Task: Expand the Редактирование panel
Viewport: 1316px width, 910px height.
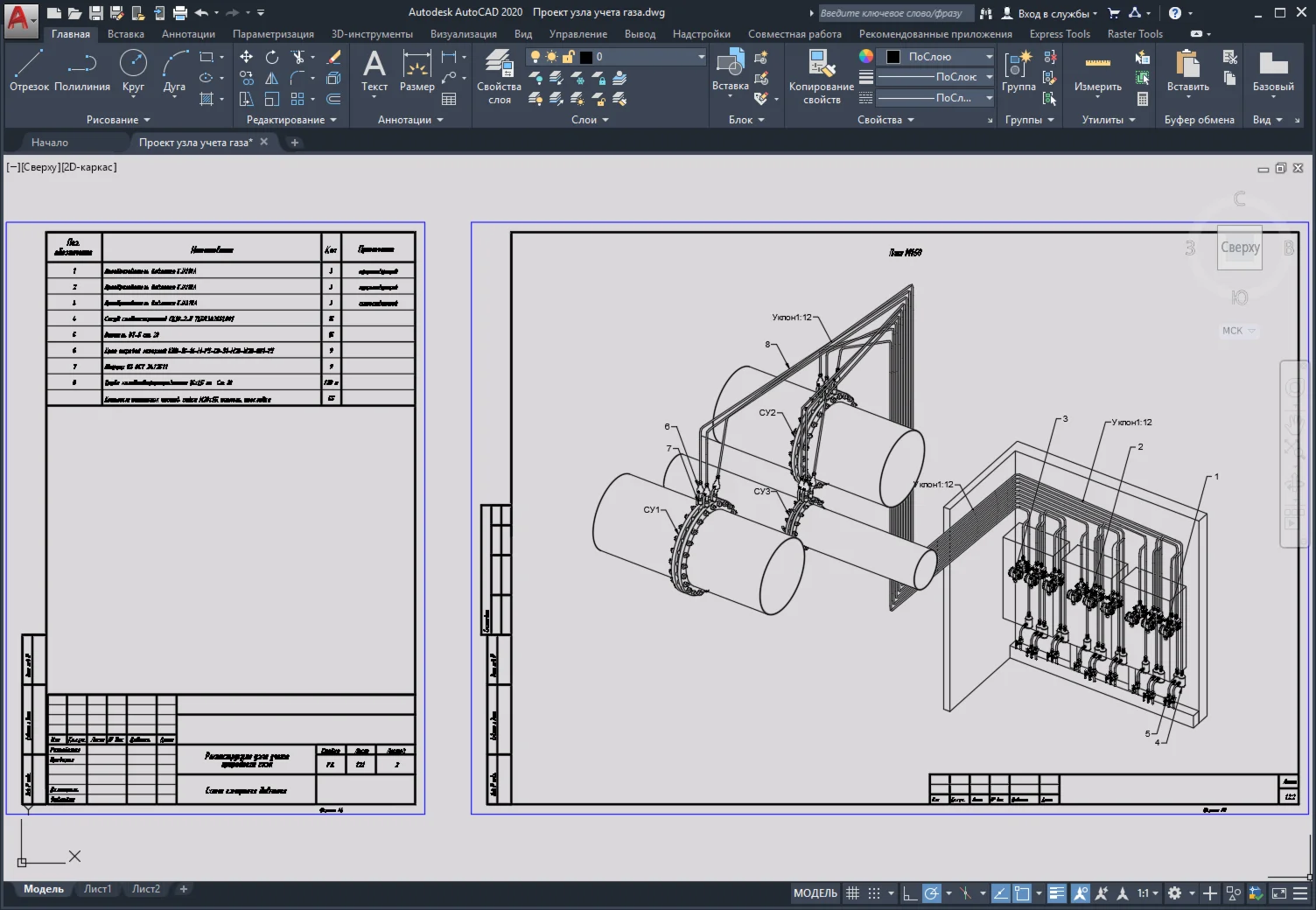Action: coord(291,120)
